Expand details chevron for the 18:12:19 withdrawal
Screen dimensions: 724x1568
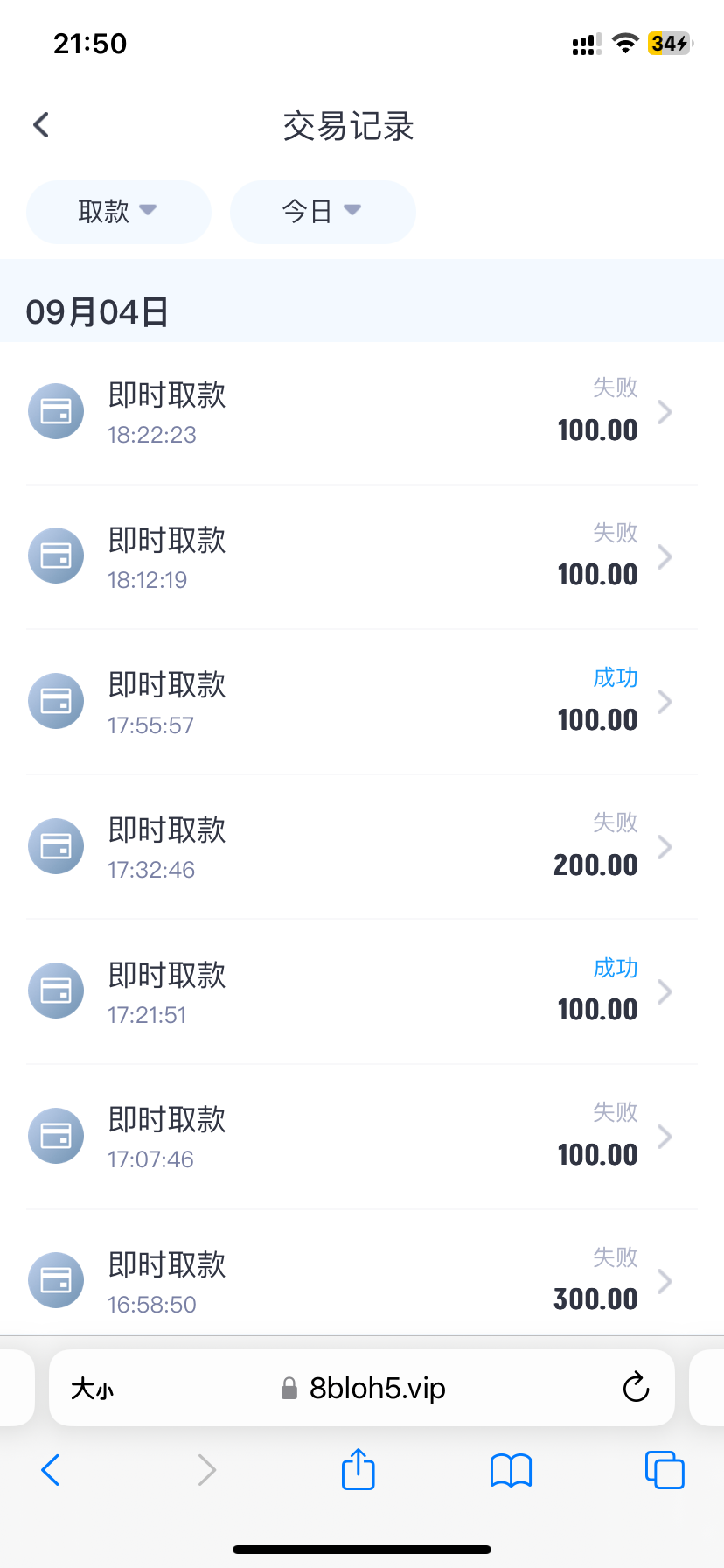(x=665, y=556)
